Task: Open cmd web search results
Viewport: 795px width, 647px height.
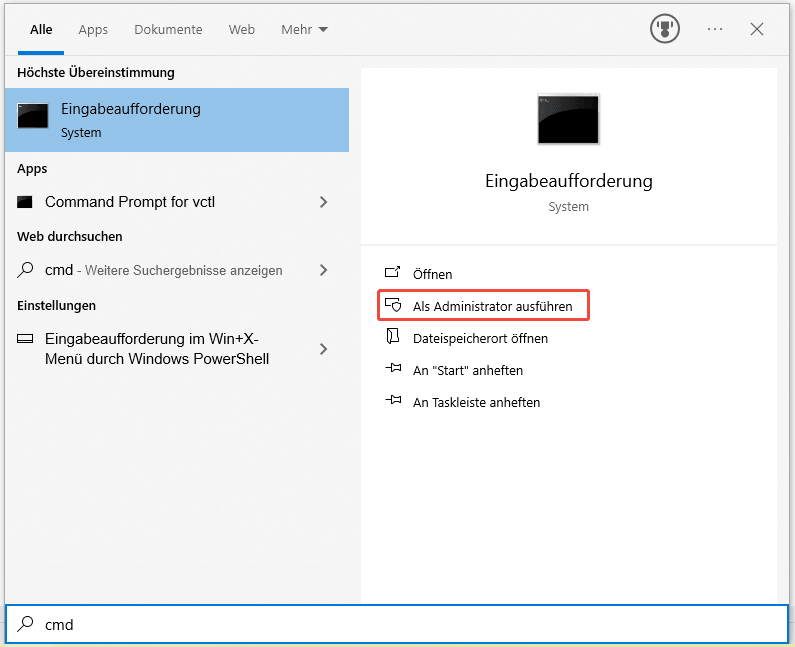Action: pos(177,270)
